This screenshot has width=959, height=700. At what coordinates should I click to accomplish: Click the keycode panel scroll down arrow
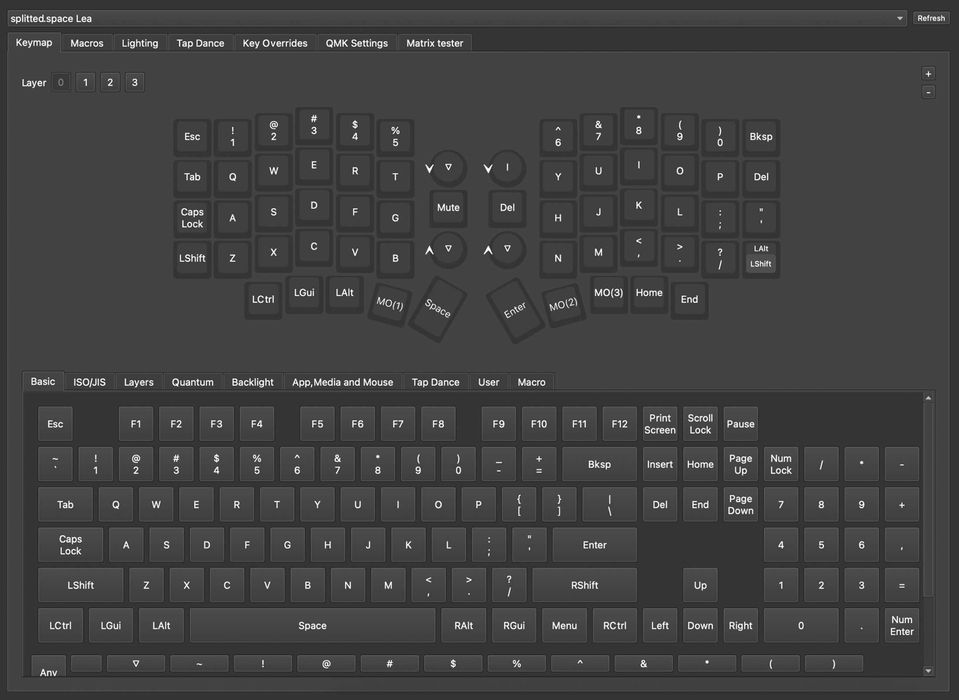point(928,671)
